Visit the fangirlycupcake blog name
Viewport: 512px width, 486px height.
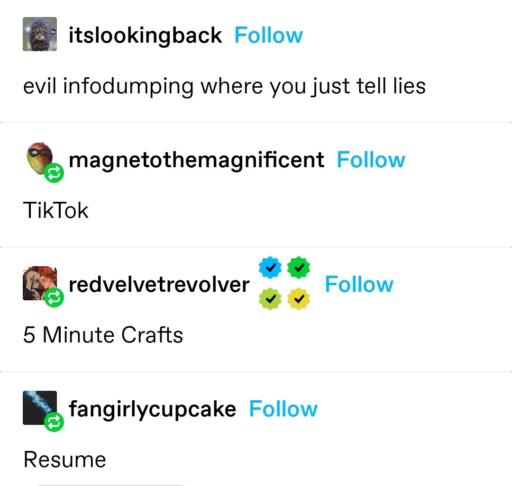[152, 409]
